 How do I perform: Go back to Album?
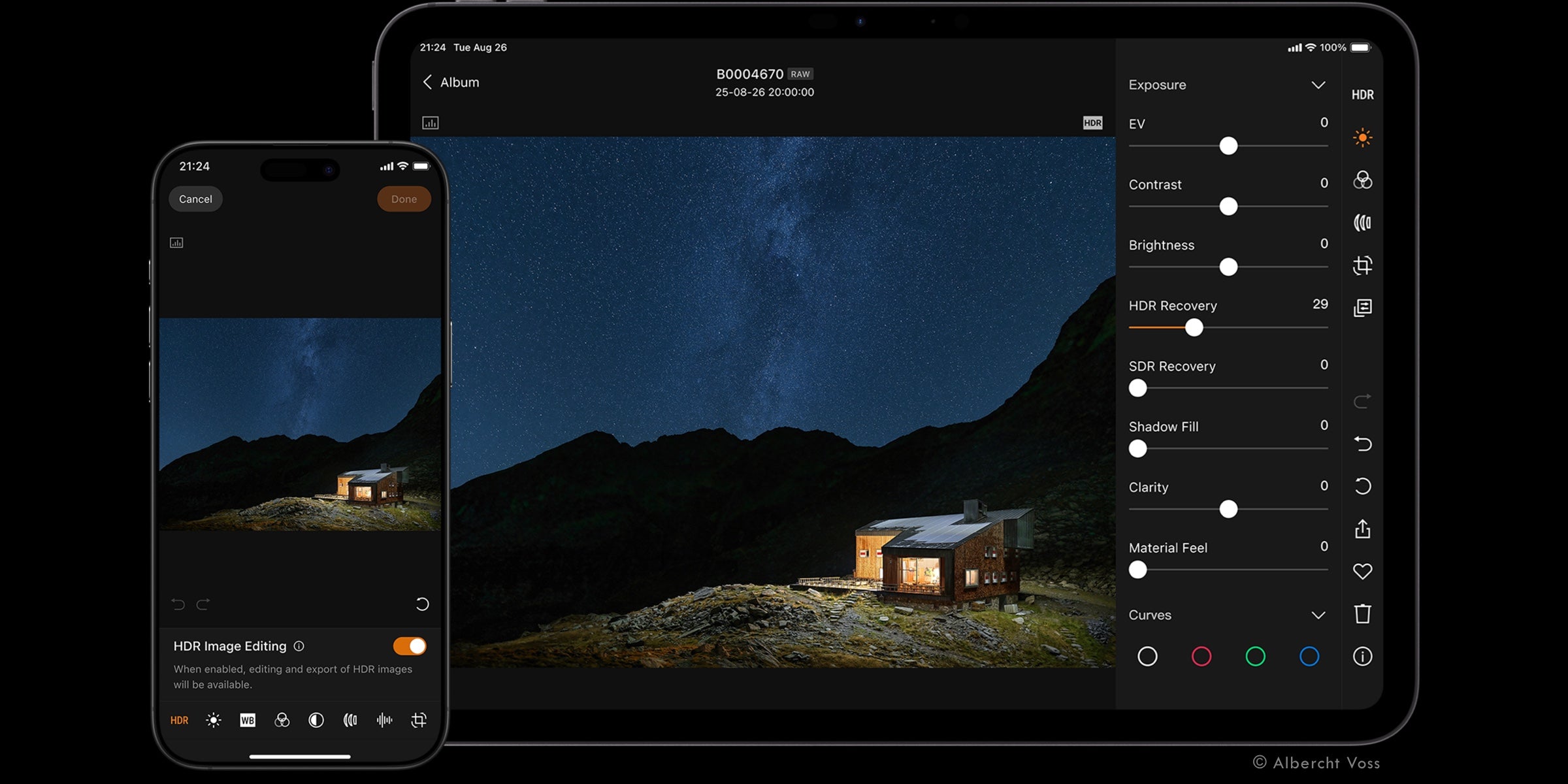tap(451, 82)
